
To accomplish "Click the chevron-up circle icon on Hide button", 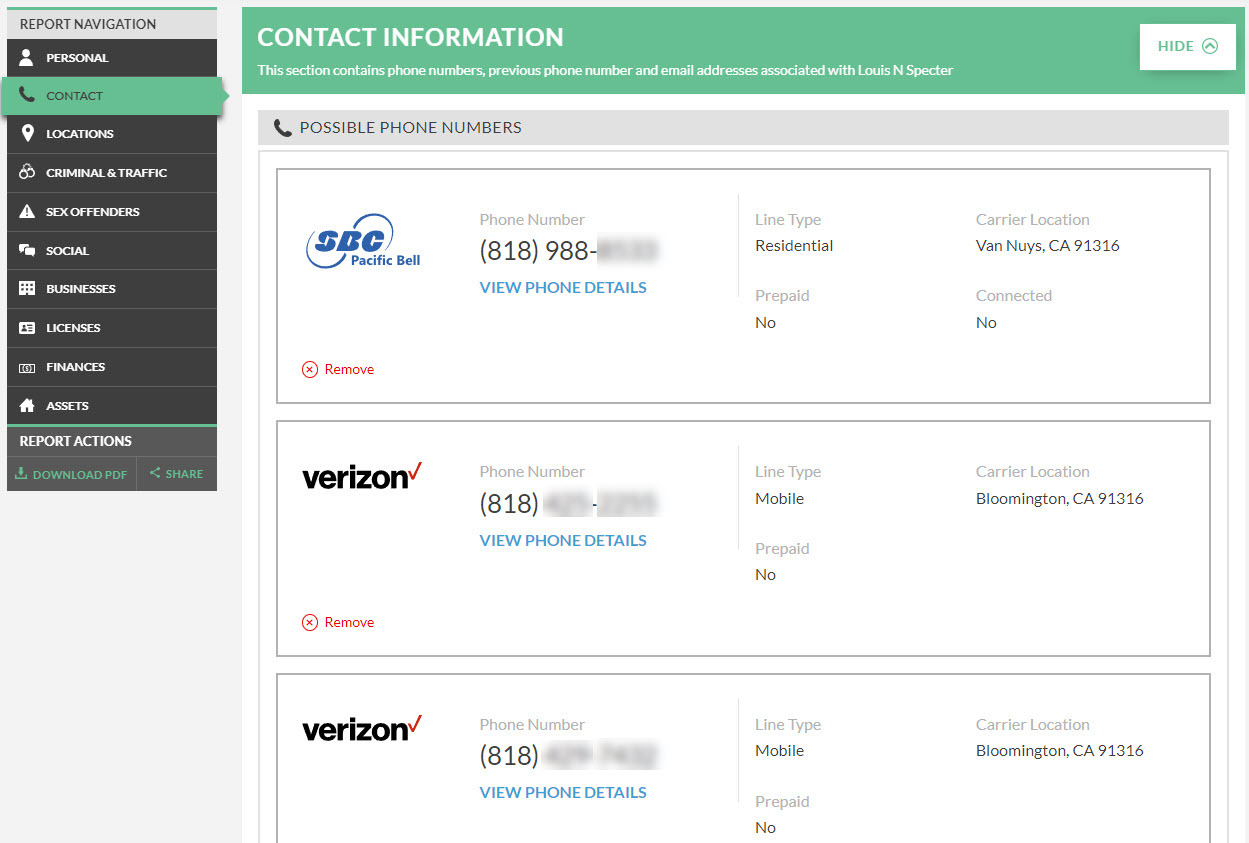I will pos(1210,46).
